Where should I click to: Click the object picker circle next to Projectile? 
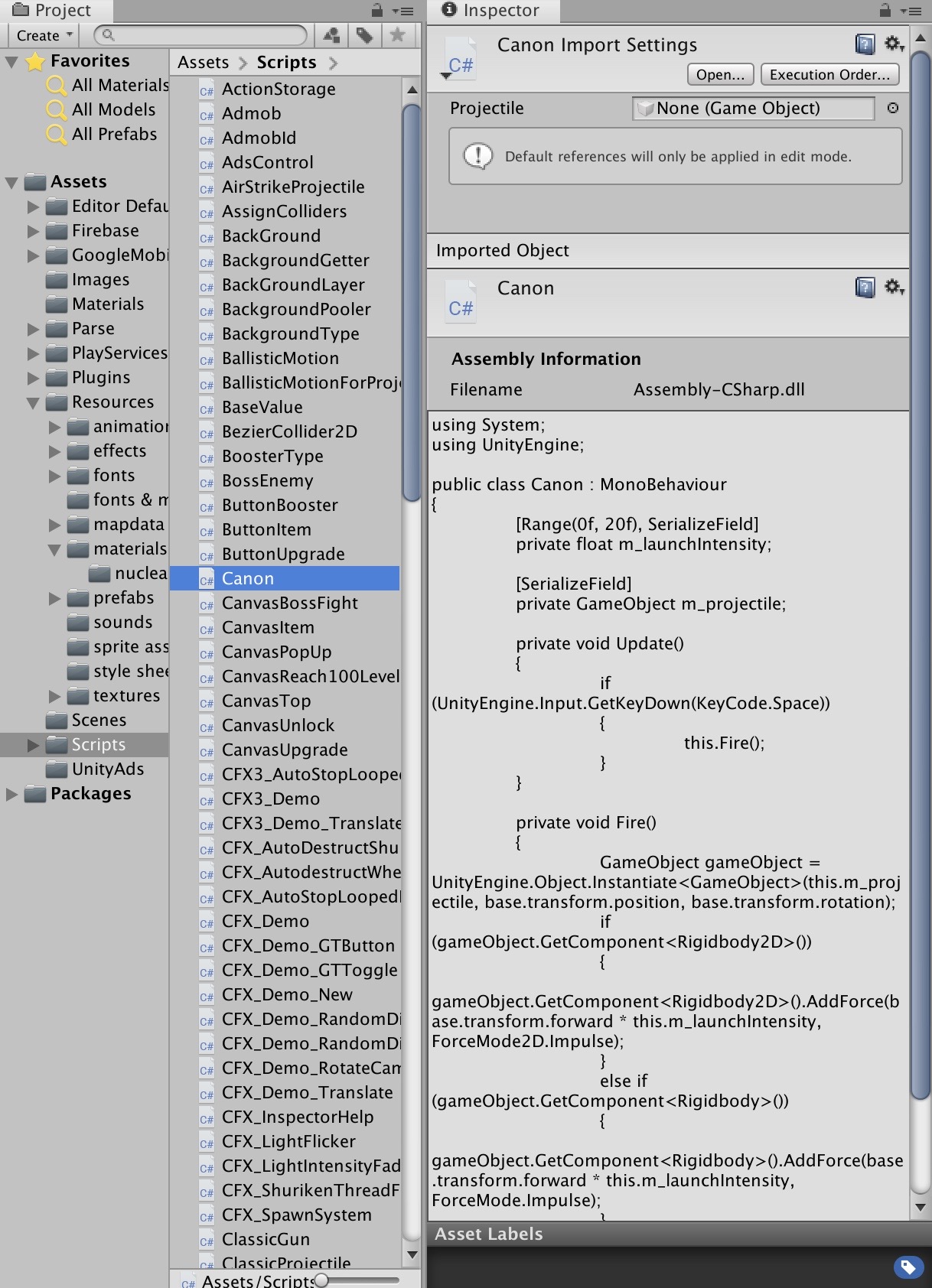892,108
